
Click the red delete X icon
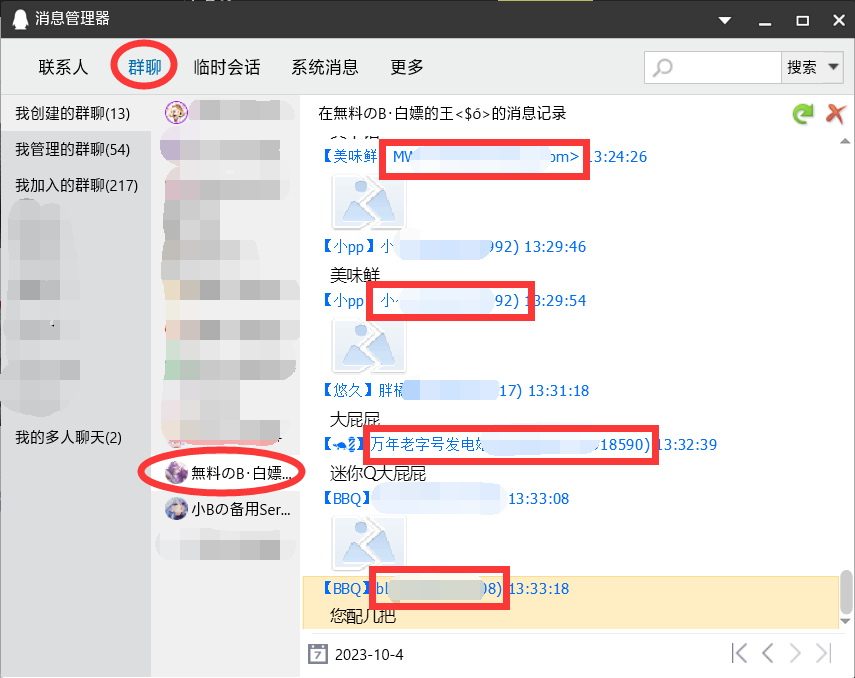coord(835,113)
